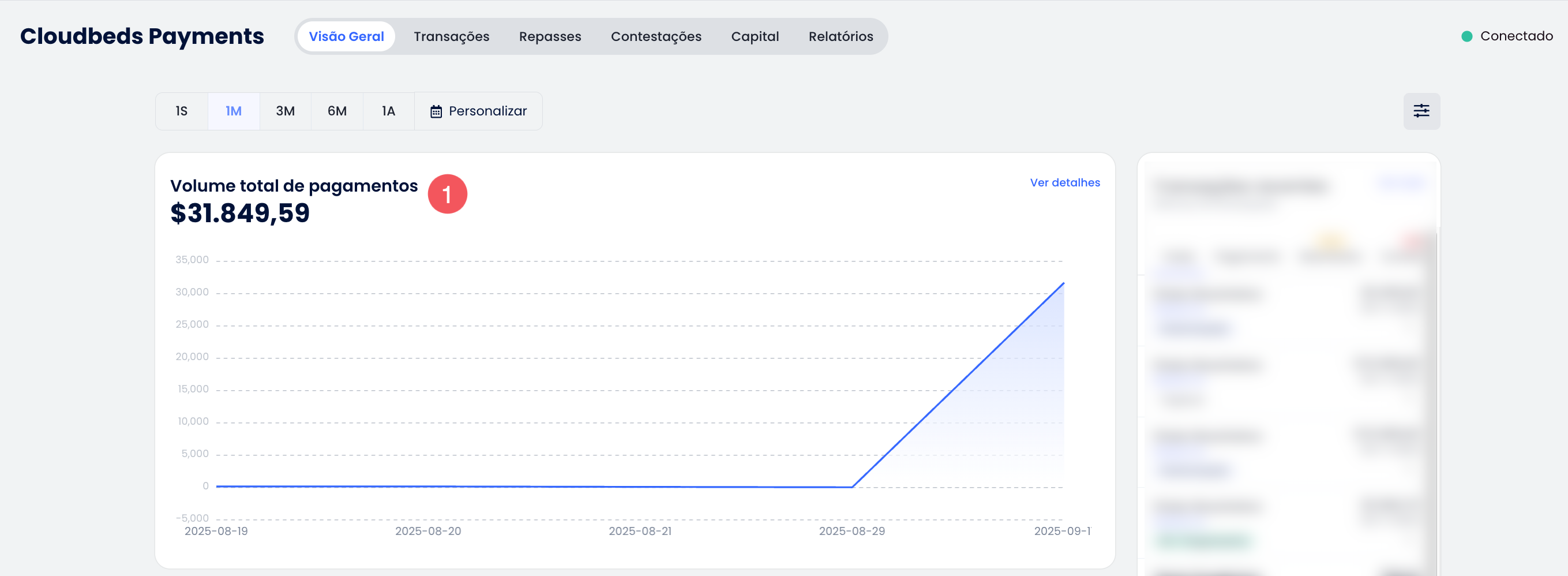Click the Ver detalhes link
Image resolution: width=1568 pixels, height=576 pixels.
[1064, 182]
